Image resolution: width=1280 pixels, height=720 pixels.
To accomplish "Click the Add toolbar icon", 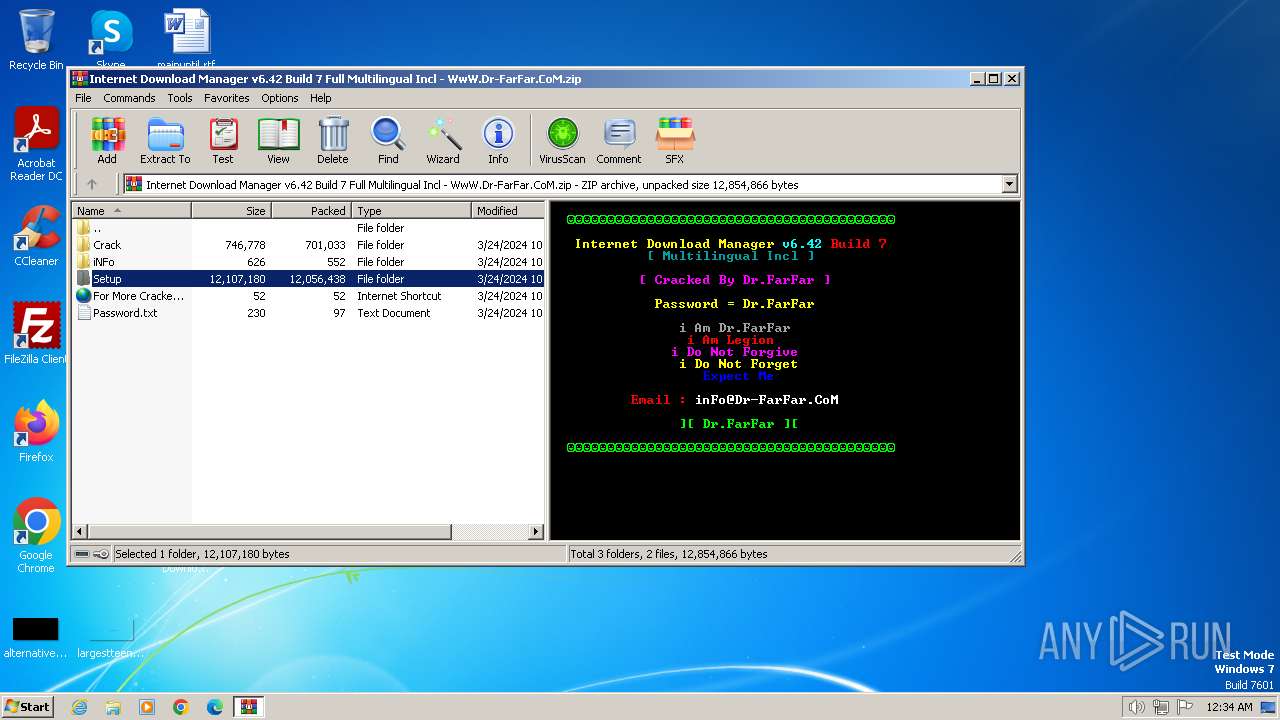I will coord(107,140).
